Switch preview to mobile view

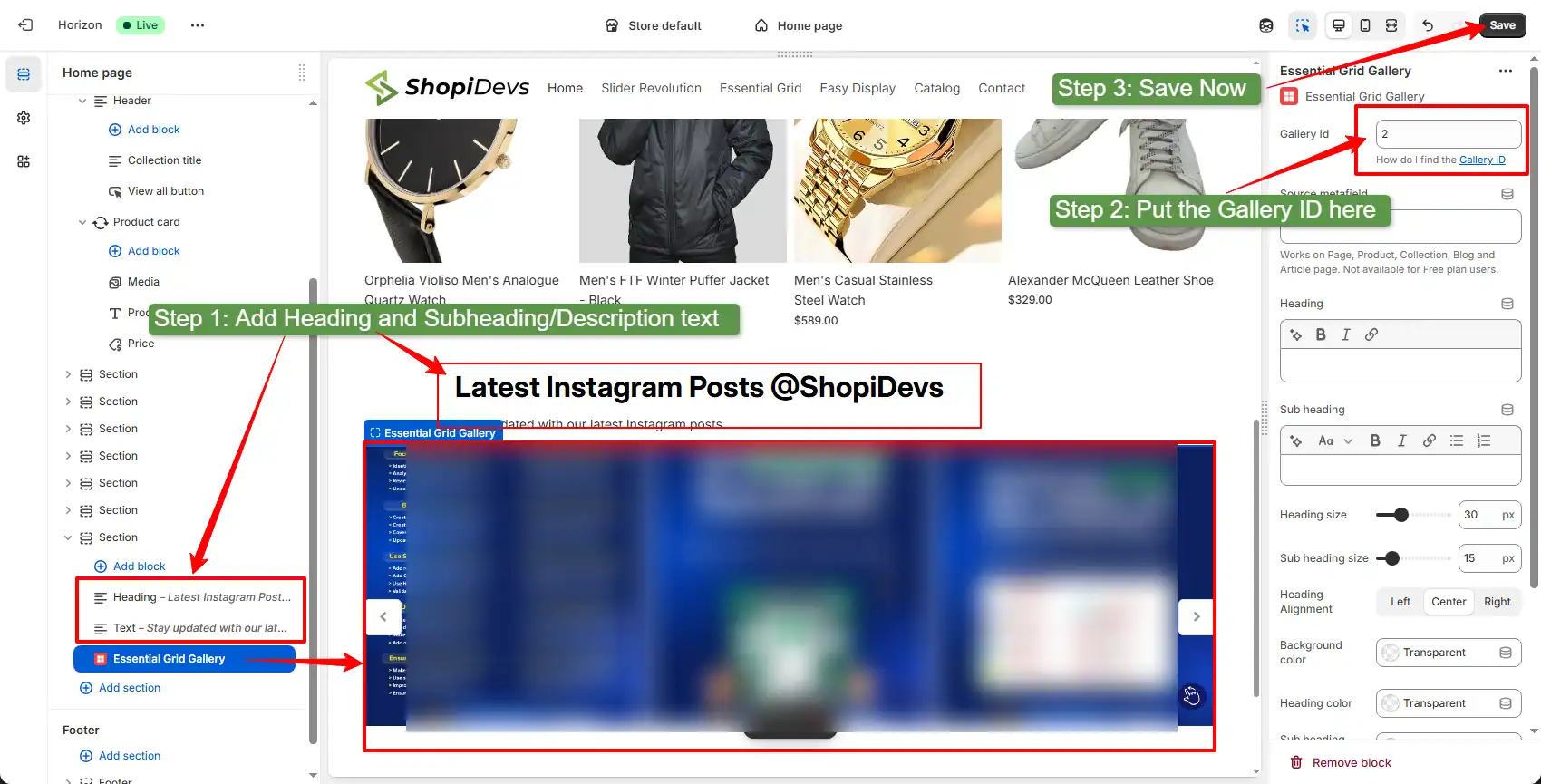(x=1365, y=25)
